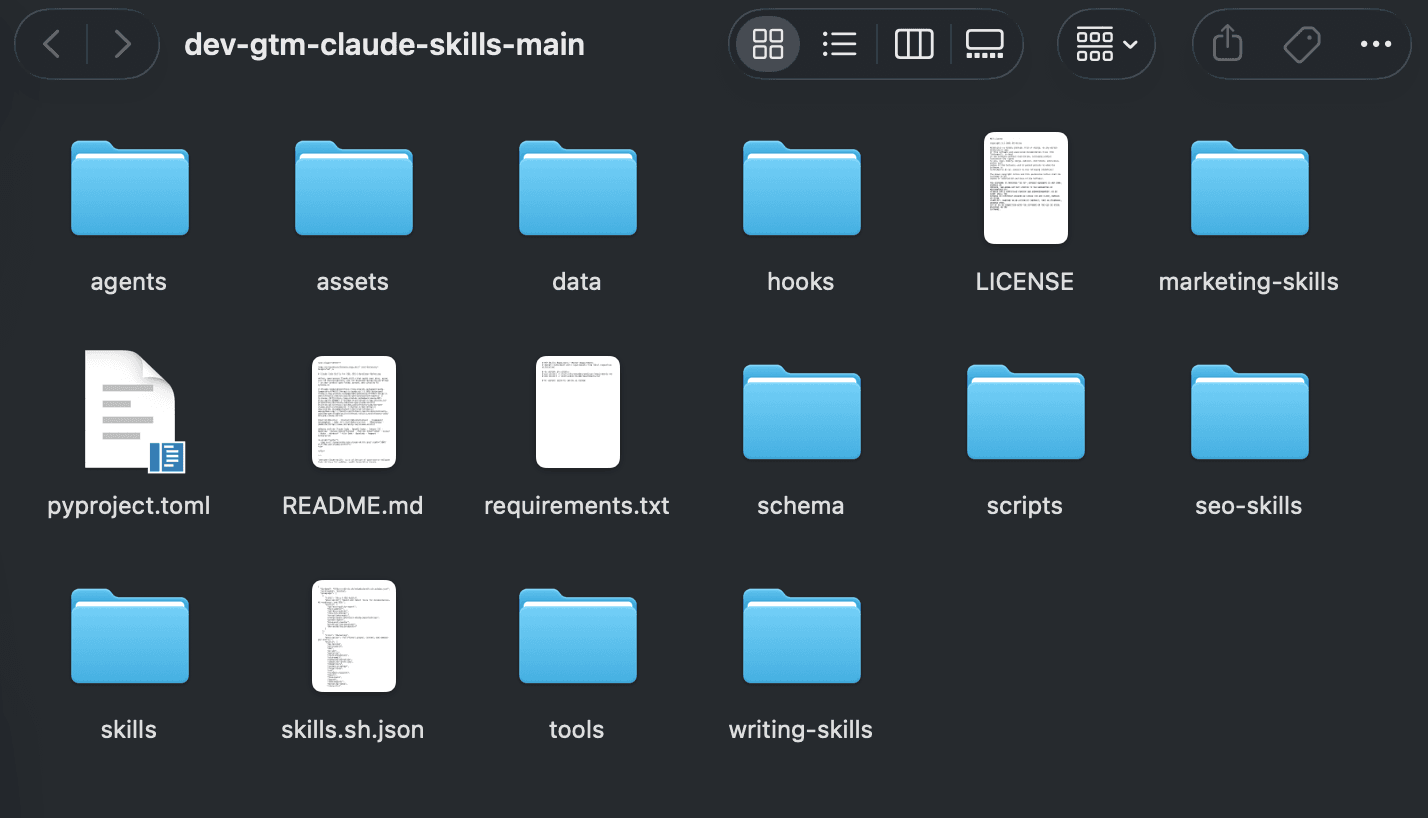Click the Share toolbar button
Image resolution: width=1428 pixels, height=818 pixels.
1227,44
